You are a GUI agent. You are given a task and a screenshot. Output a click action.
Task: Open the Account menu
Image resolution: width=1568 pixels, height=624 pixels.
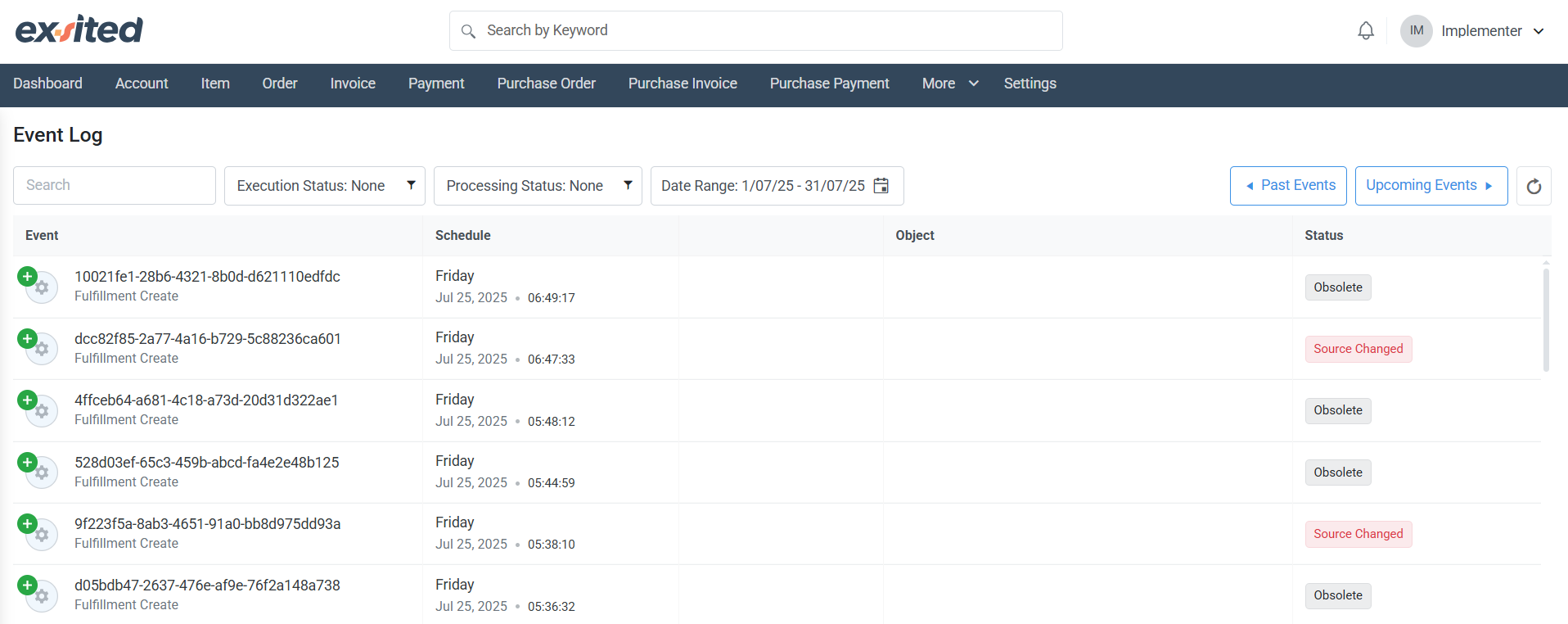(x=142, y=84)
